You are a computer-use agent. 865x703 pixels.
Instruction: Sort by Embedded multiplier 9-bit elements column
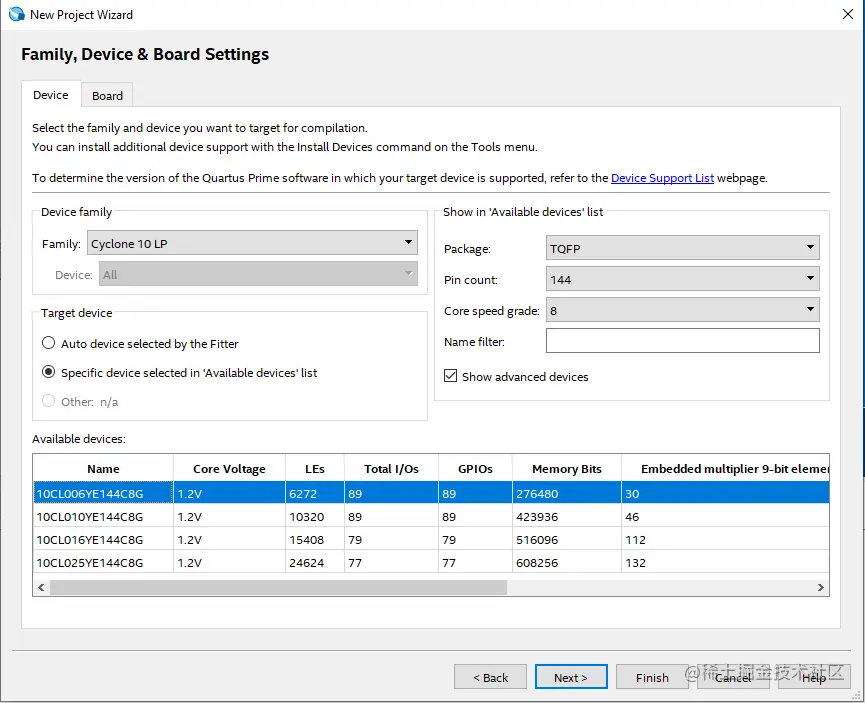click(725, 468)
